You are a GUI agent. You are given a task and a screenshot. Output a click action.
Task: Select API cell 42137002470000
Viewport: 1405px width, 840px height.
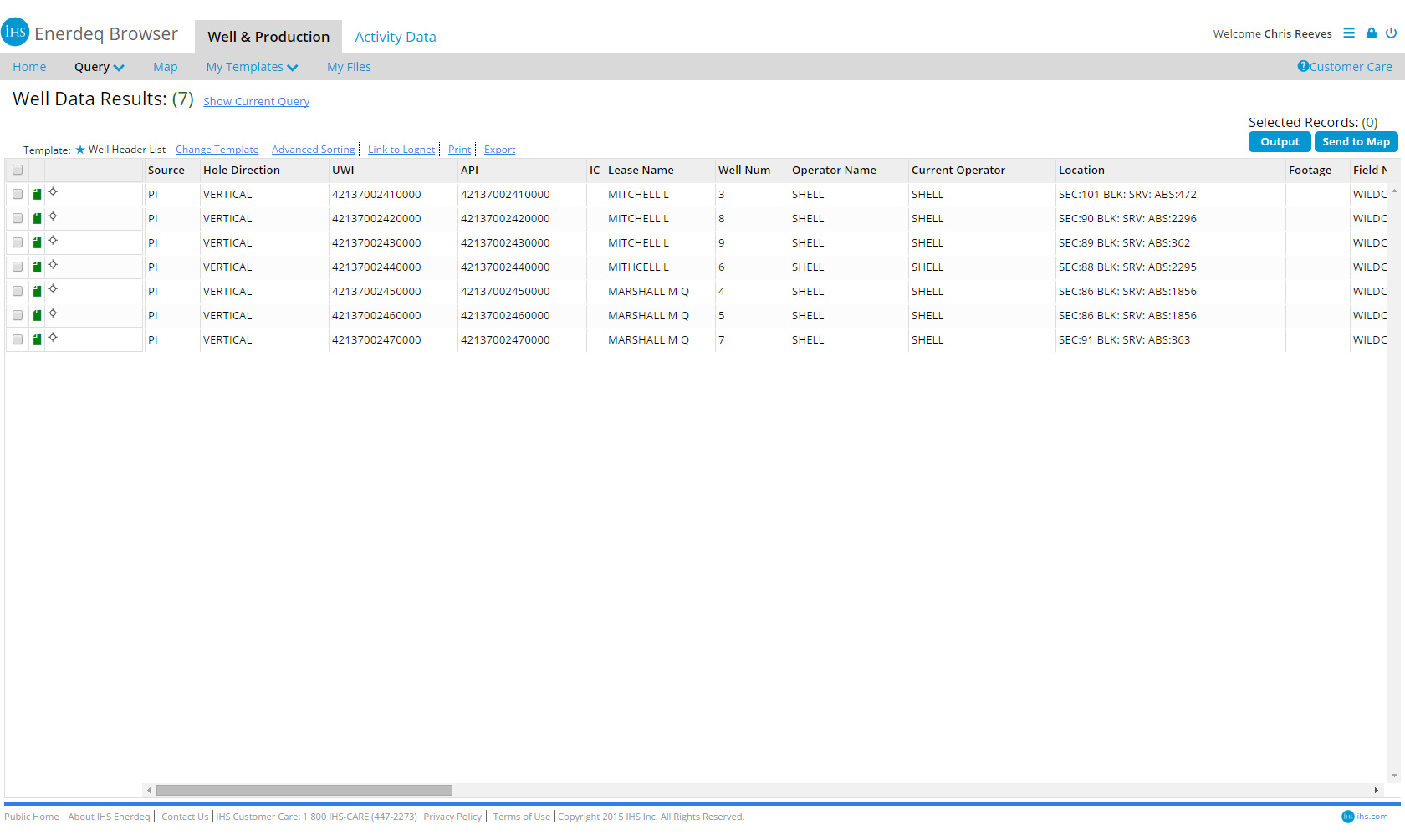pos(505,340)
